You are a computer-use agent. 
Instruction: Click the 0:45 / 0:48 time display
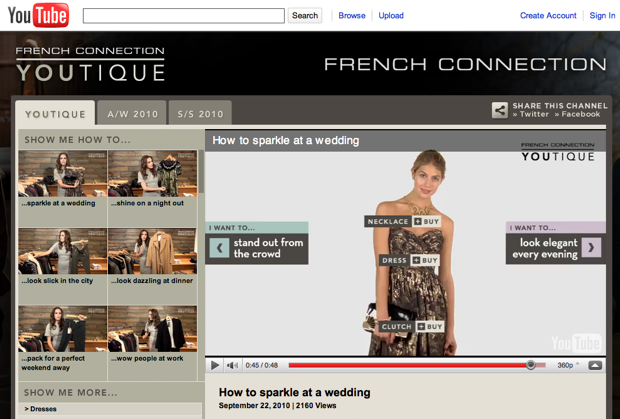coord(261,365)
